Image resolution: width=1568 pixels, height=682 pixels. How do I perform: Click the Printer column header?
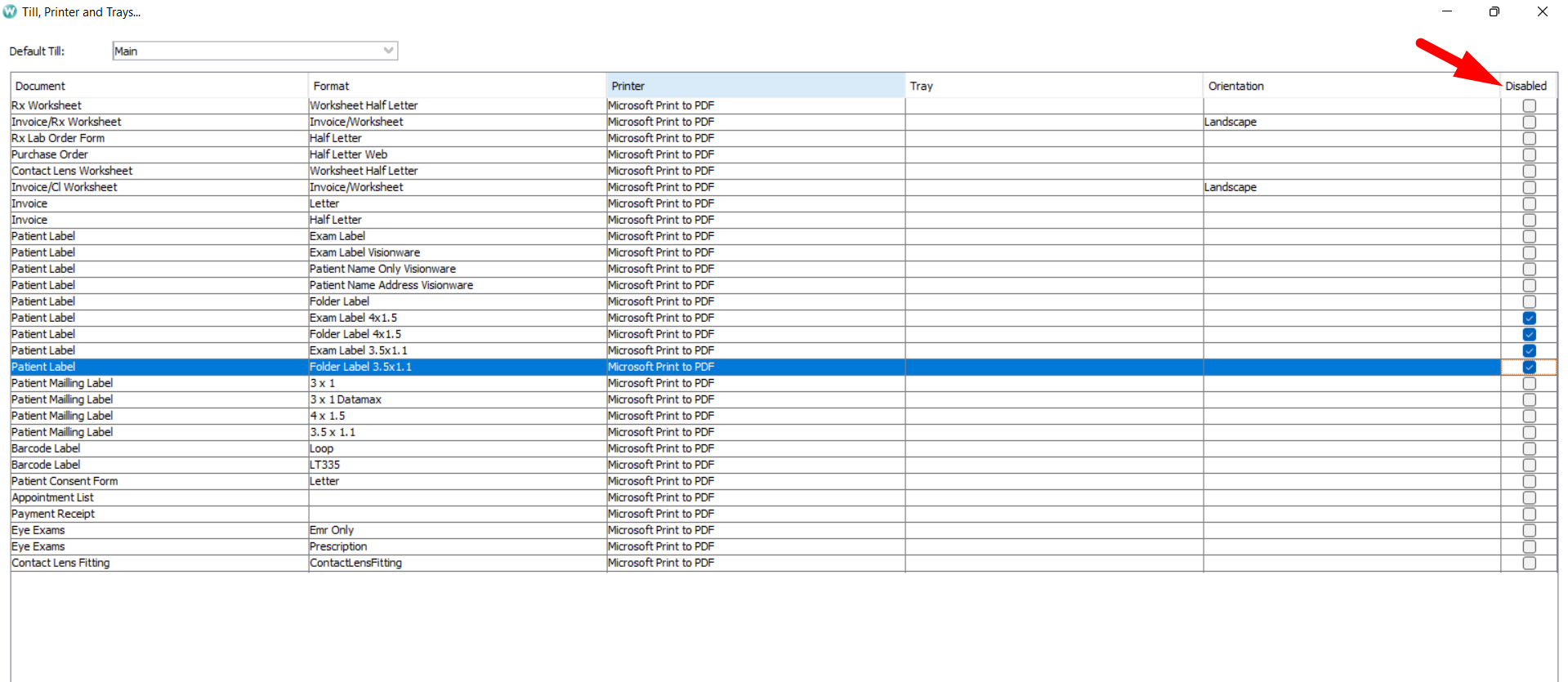tap(756, 86)
